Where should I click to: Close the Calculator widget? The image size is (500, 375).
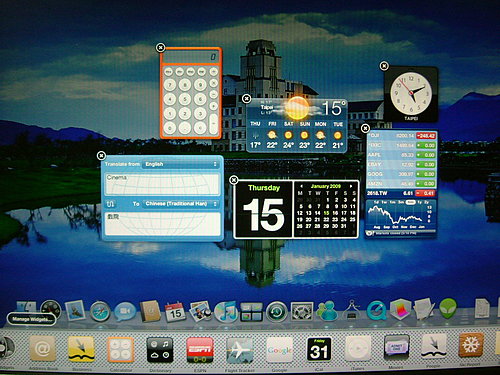tap(160, 48)
